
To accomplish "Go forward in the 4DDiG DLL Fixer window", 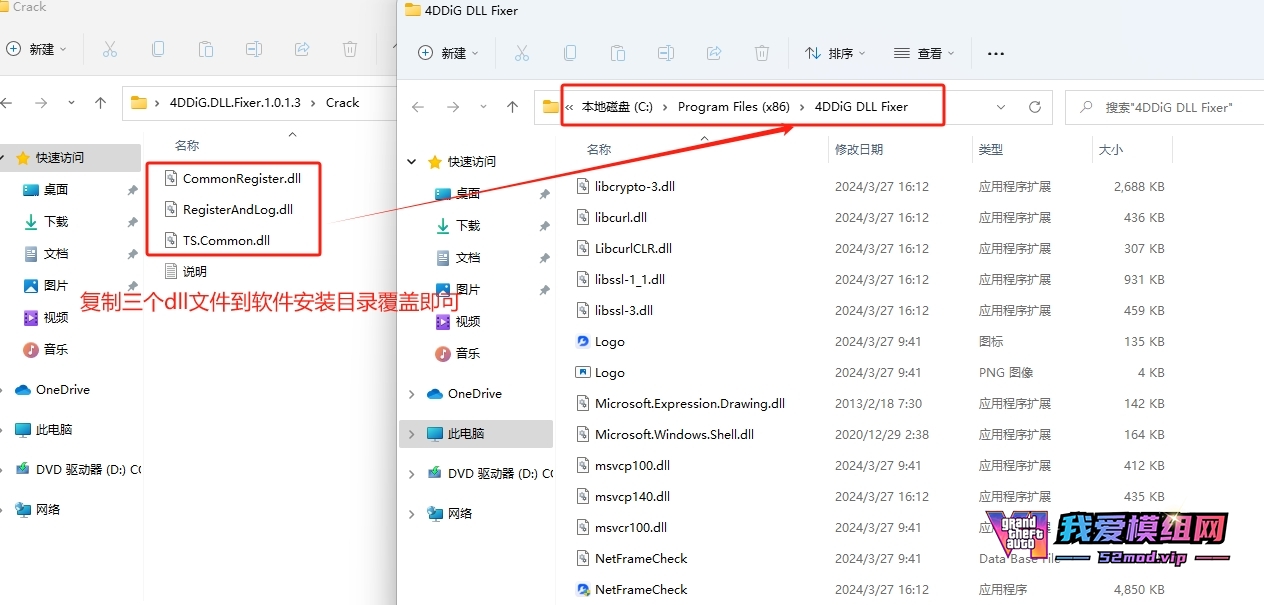I will 452,107.
